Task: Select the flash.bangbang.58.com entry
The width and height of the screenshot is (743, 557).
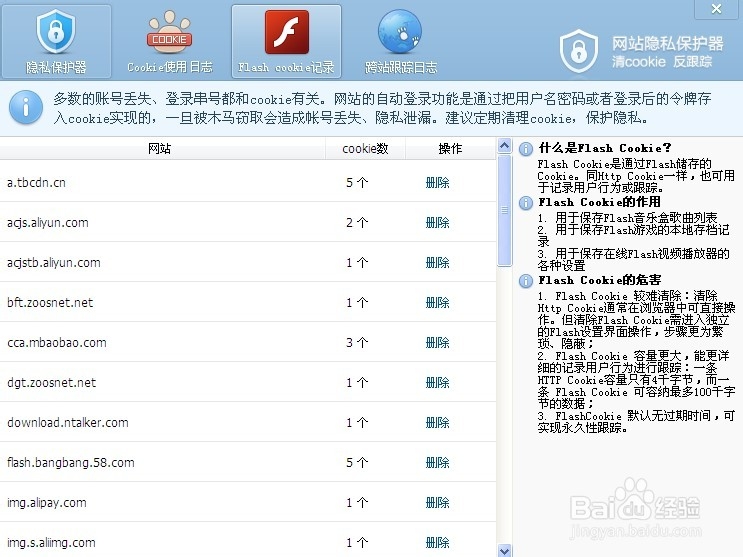Action: pos(248,462)
